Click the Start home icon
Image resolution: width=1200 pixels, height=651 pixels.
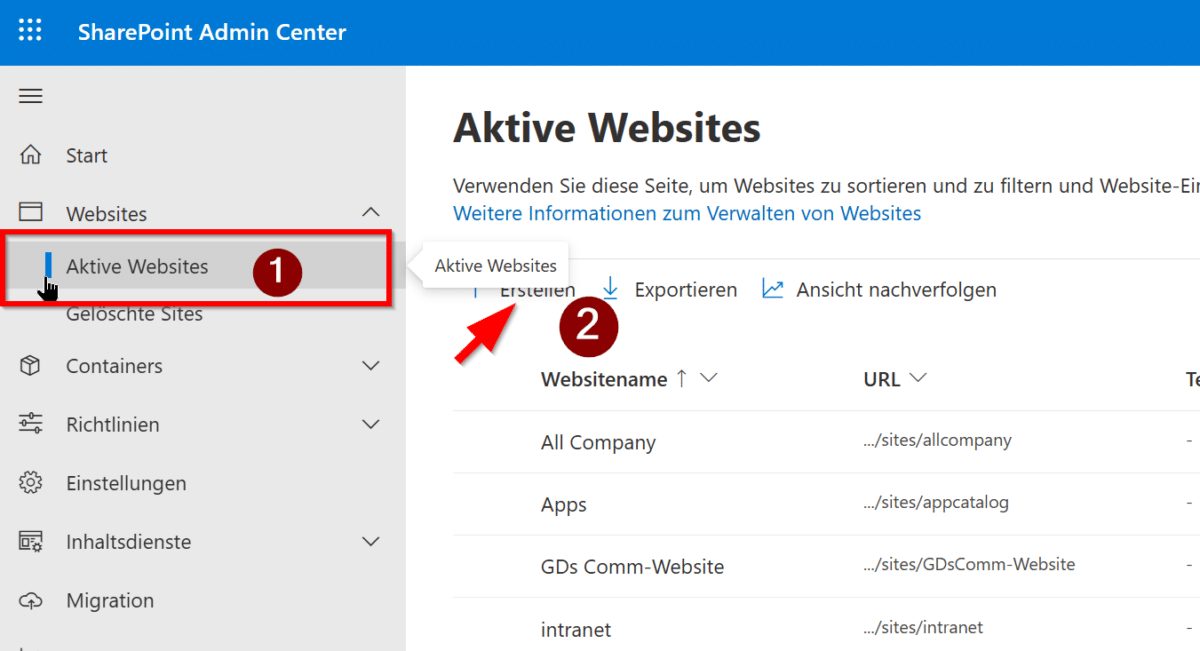pyautogui.click(x=31, y=155)
